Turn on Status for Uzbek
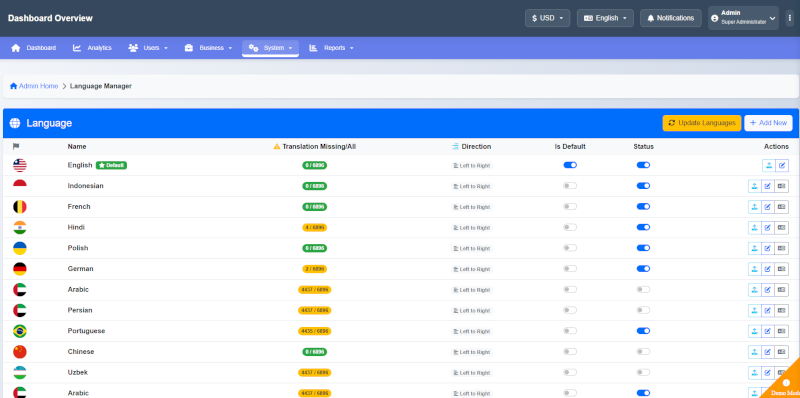The width and height of the screenshot is (800, 398). (x=643, y=372)
